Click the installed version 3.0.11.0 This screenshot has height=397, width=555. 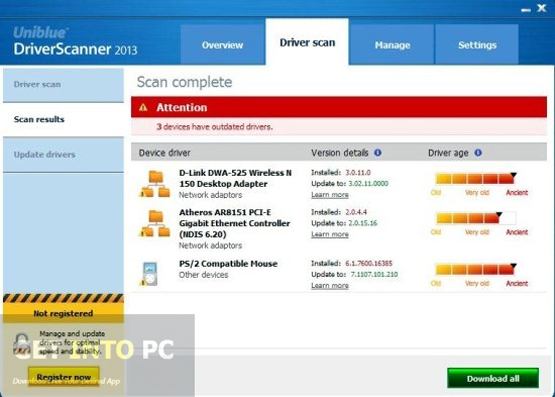(358, 173)
